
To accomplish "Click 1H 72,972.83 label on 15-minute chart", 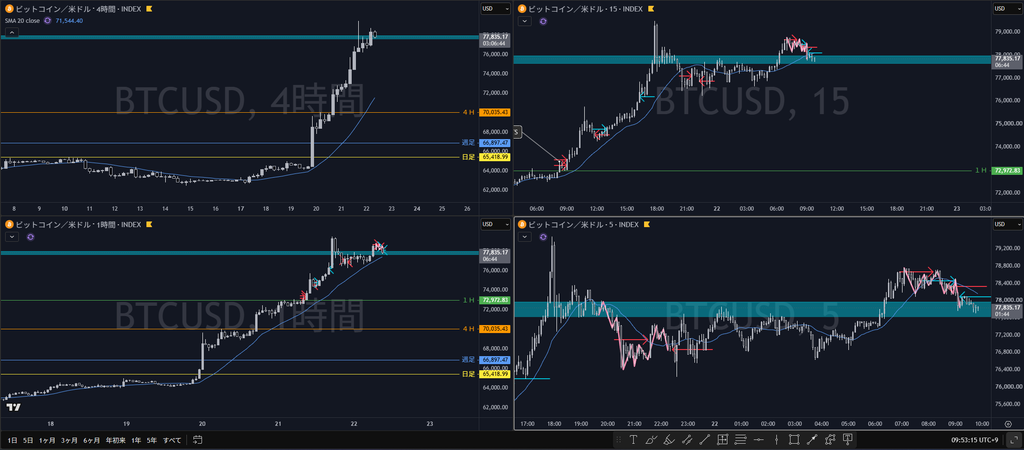I will click(x=1006, y=170).
